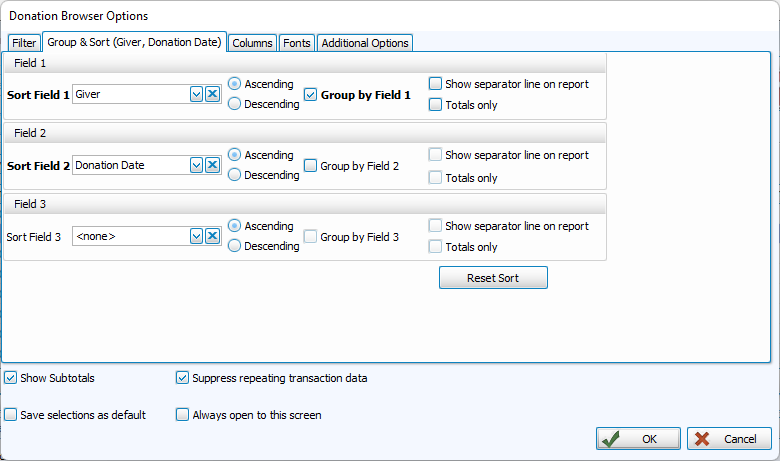Clear Sort Field 2 with X icon

click(212, 165)
